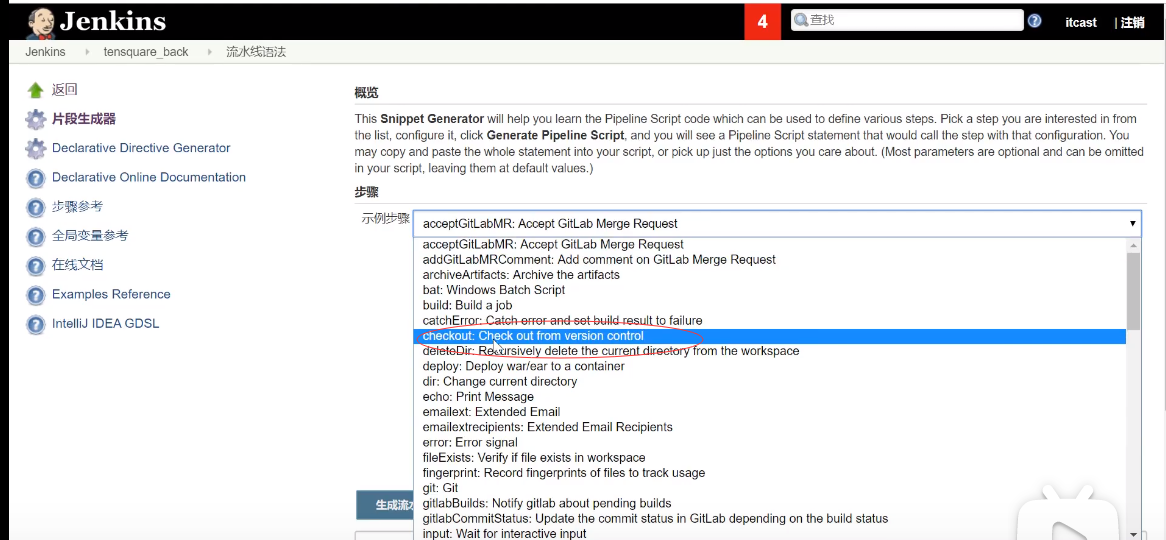
Task: Select addGitLabMRComment option
Action: 770,260
